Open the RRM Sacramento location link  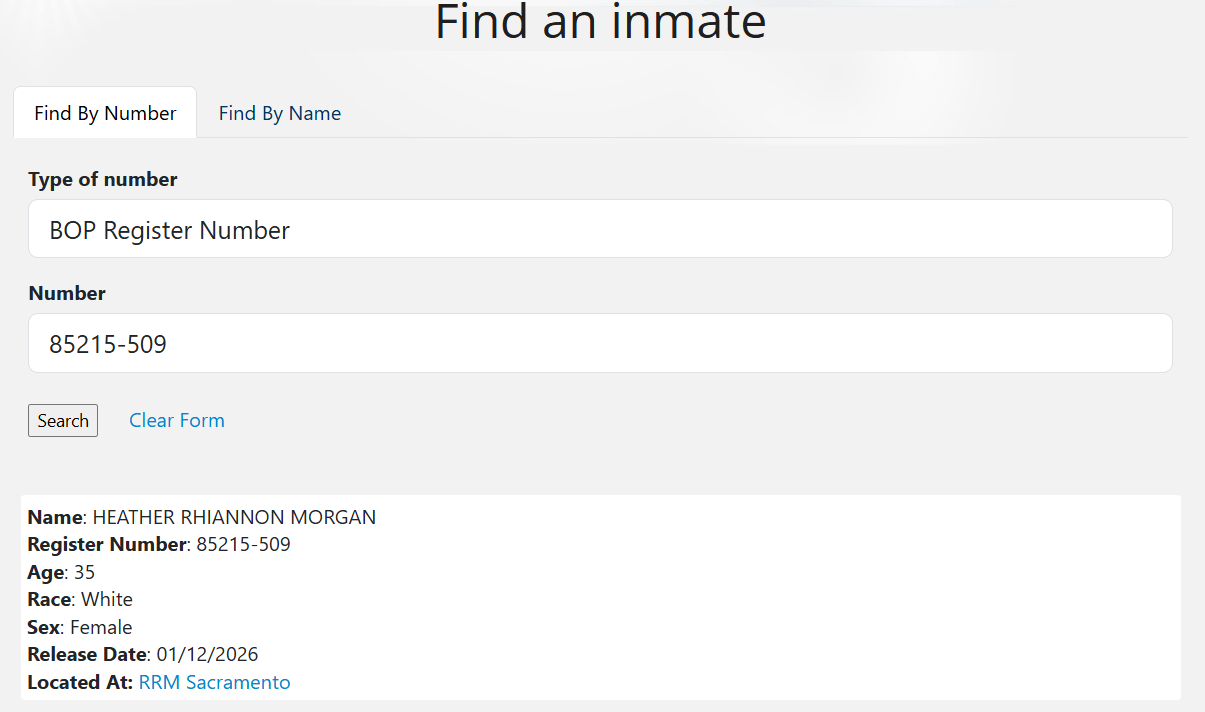coord(214,683)
